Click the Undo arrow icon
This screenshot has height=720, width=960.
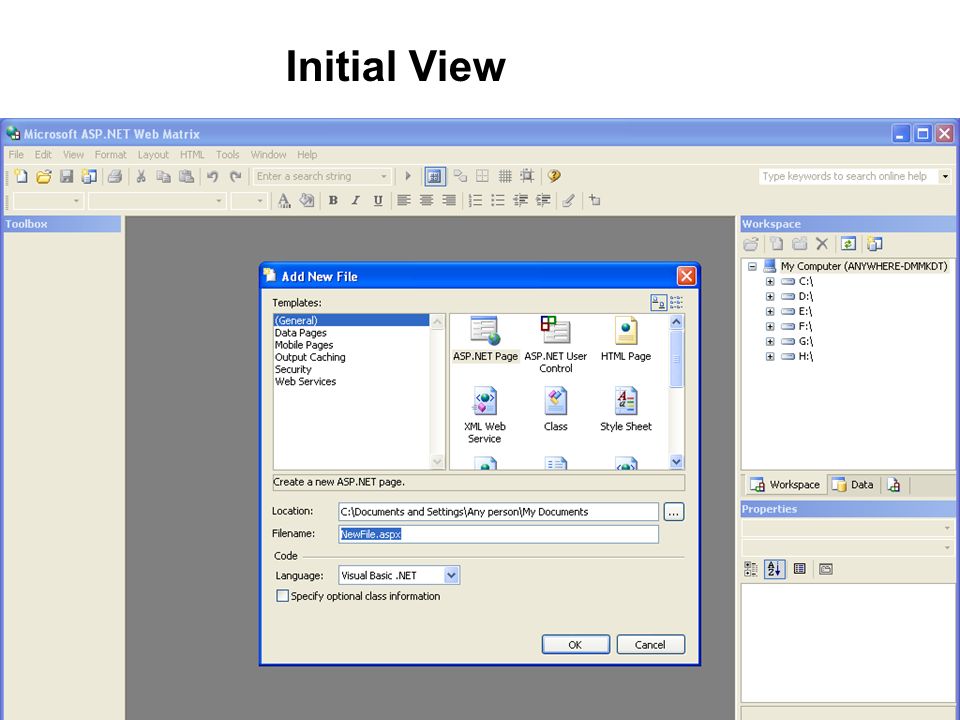pyautogui.click(x=212, y=176)
